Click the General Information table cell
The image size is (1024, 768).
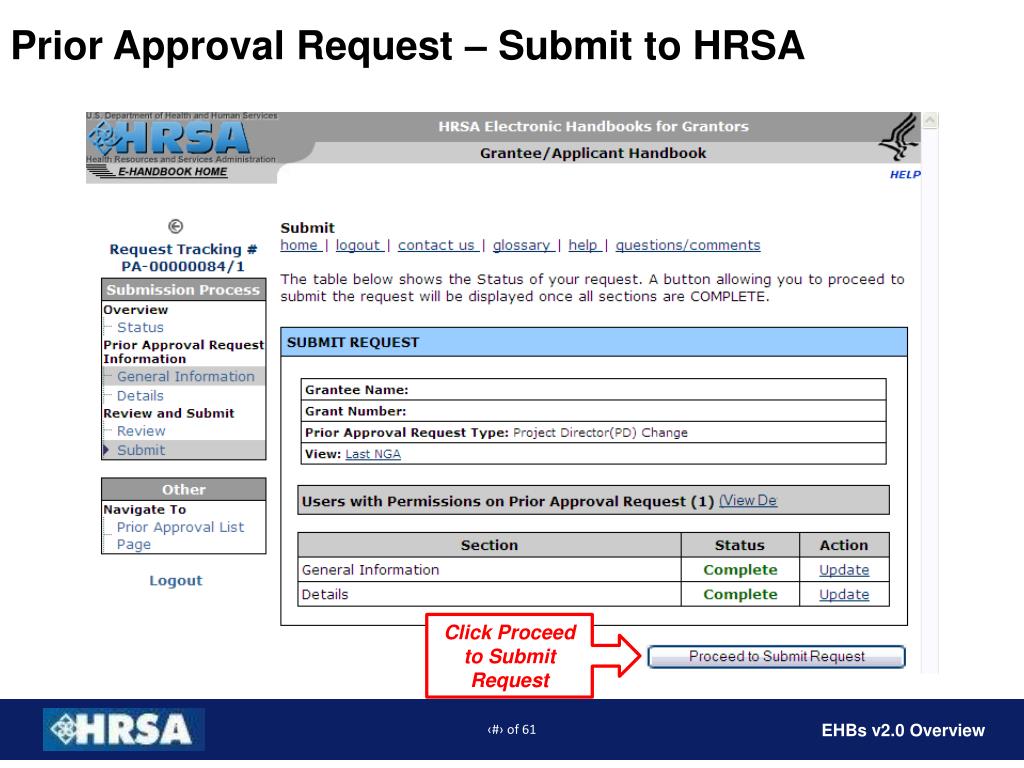[489, 569]
